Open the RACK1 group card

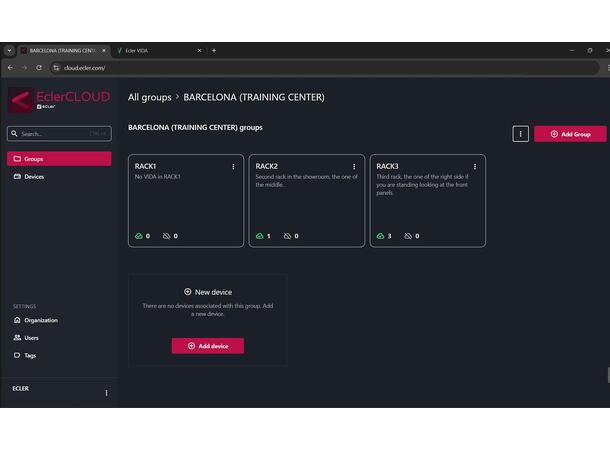(x=186, y=201)
